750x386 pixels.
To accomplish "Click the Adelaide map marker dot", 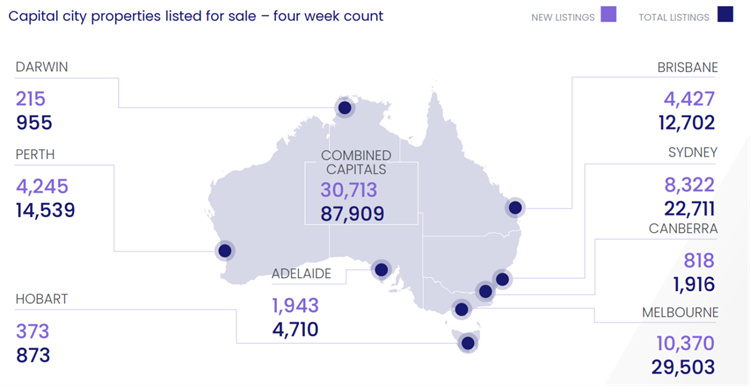I will tap(381, 270).
